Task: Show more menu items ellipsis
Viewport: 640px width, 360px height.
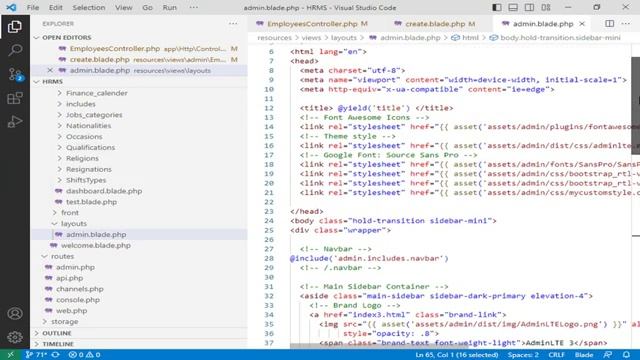Action: click(x=193, y=7)
